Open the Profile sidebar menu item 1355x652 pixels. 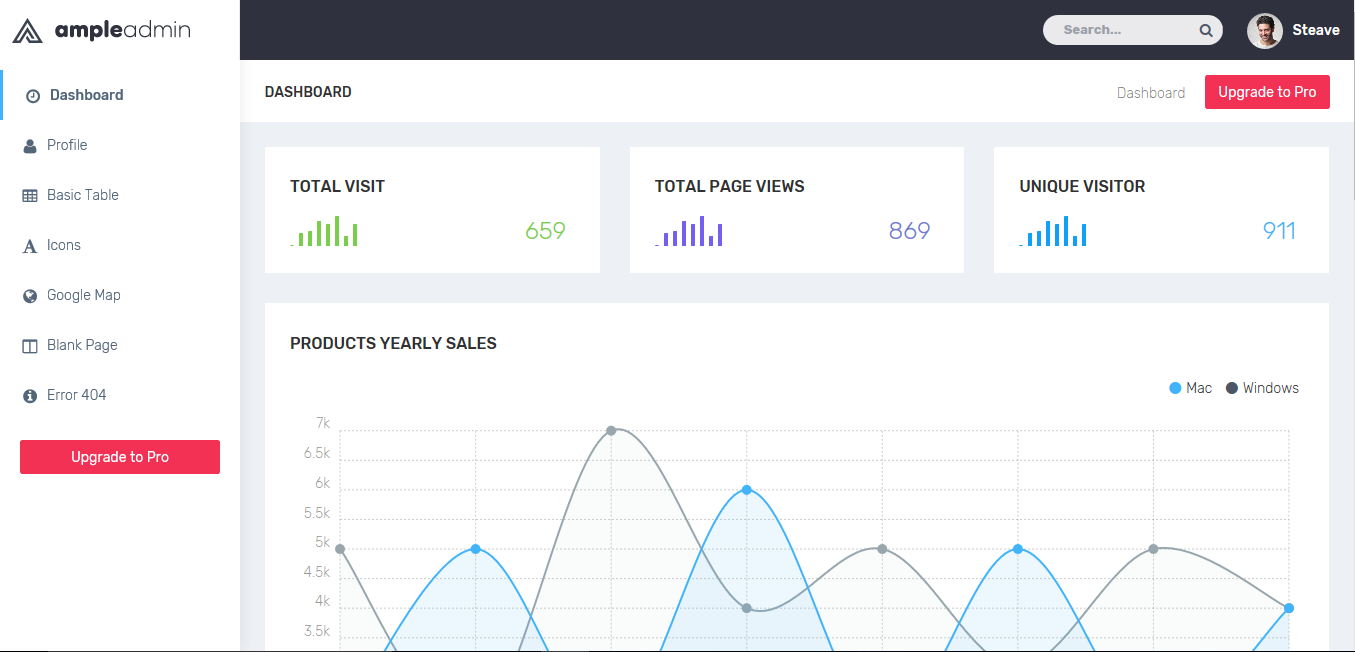click(x=120, y=145)
